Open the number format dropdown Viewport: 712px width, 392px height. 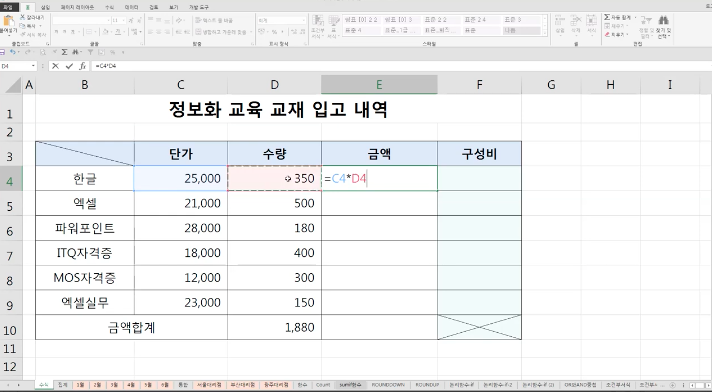303,20
